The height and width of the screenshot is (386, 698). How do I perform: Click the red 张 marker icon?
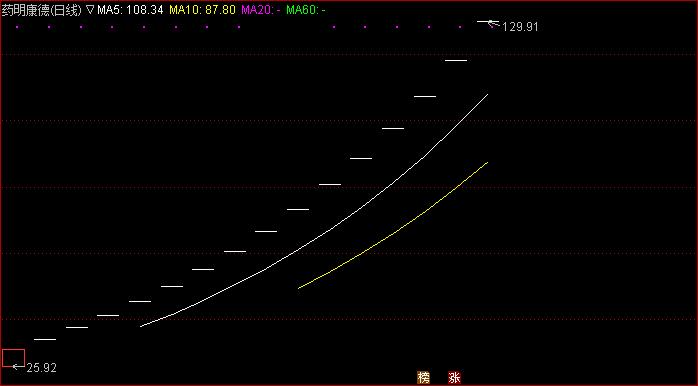click(454, 378)
